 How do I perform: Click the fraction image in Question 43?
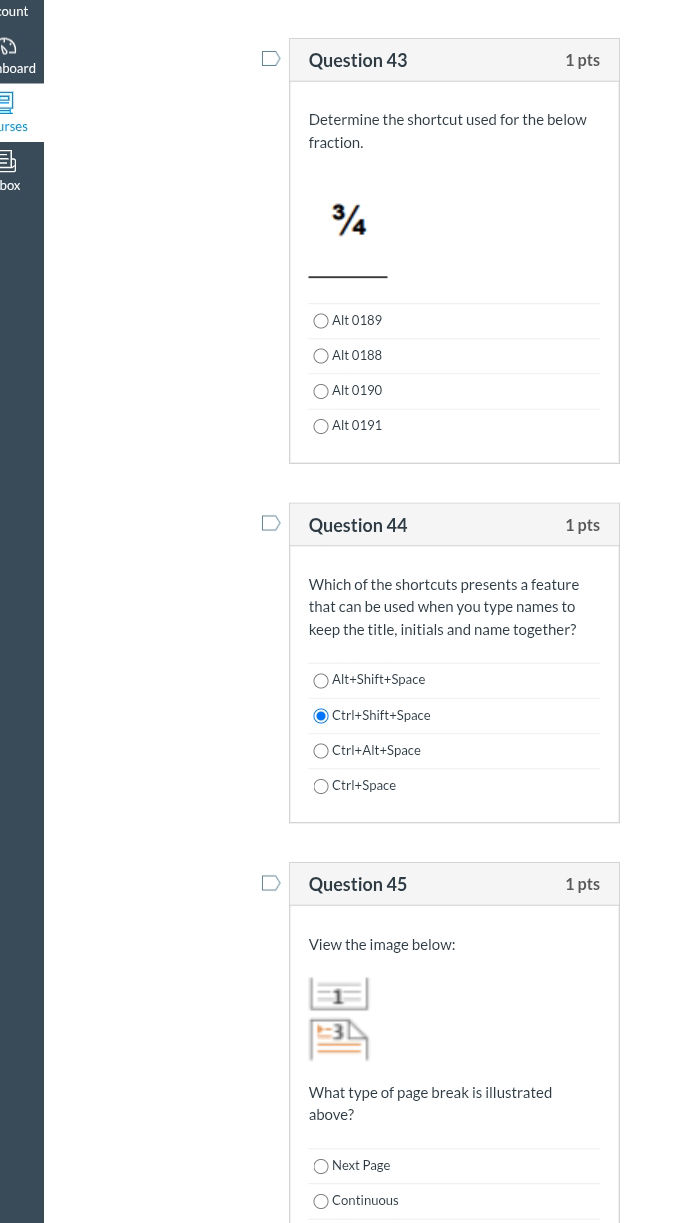point(347,218)
